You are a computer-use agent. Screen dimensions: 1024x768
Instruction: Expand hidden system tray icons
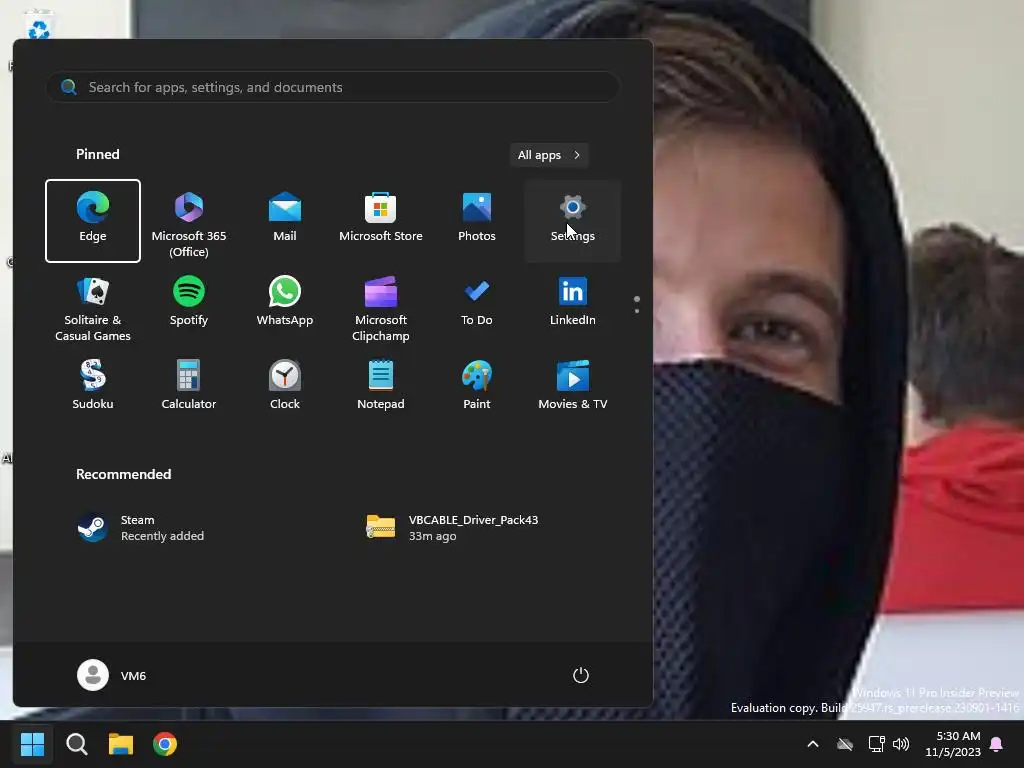[x=813, y=744]
